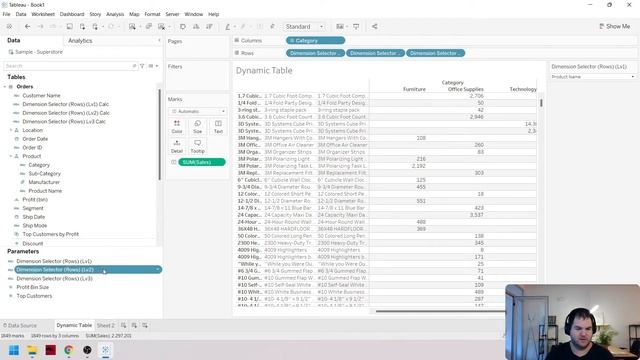Screen dimensions: 640x360
Task: Click the Undo back arrow
Action: pyautogui.click(x=27, y=27)
